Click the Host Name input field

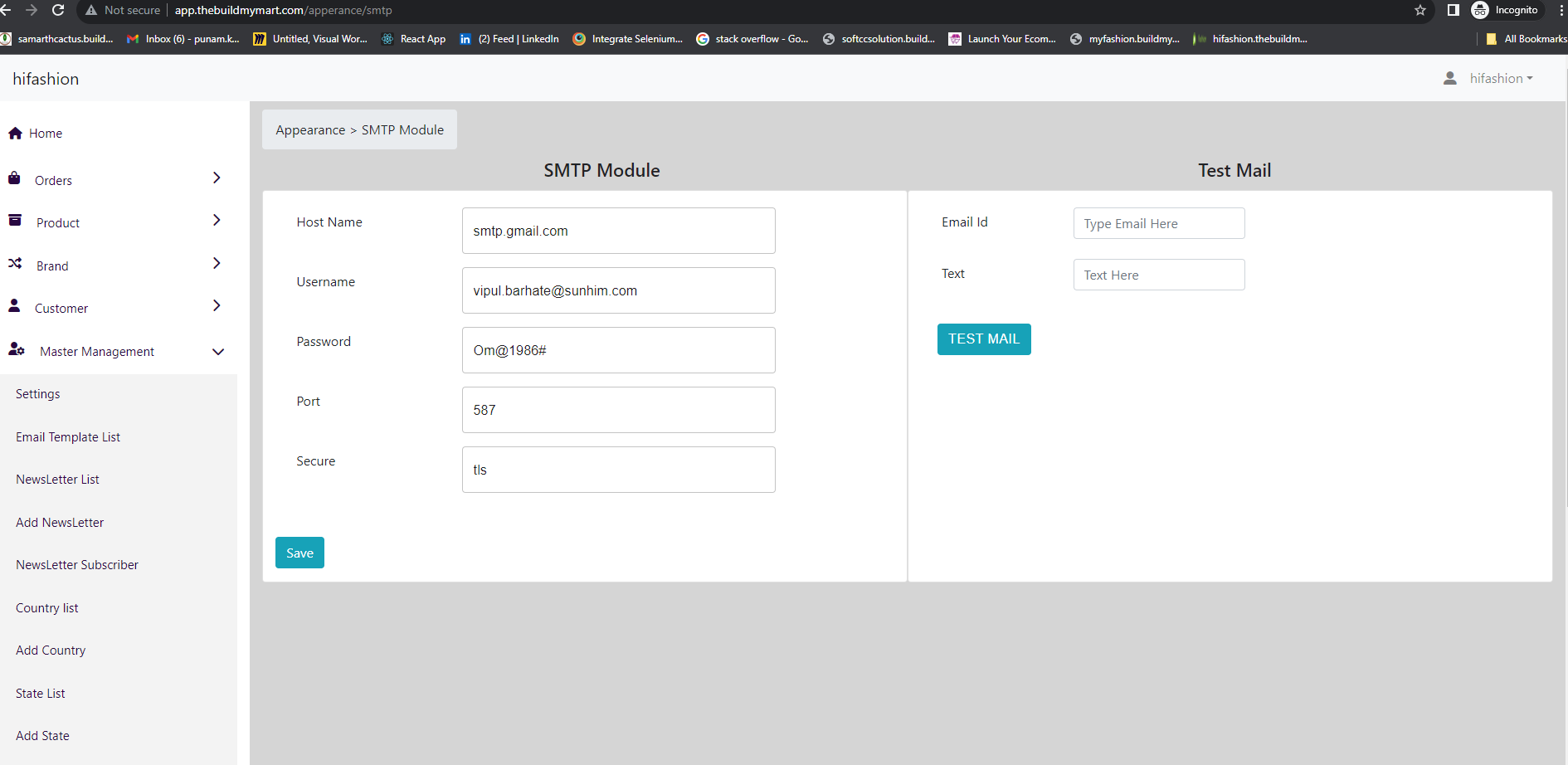click(619, 231)
